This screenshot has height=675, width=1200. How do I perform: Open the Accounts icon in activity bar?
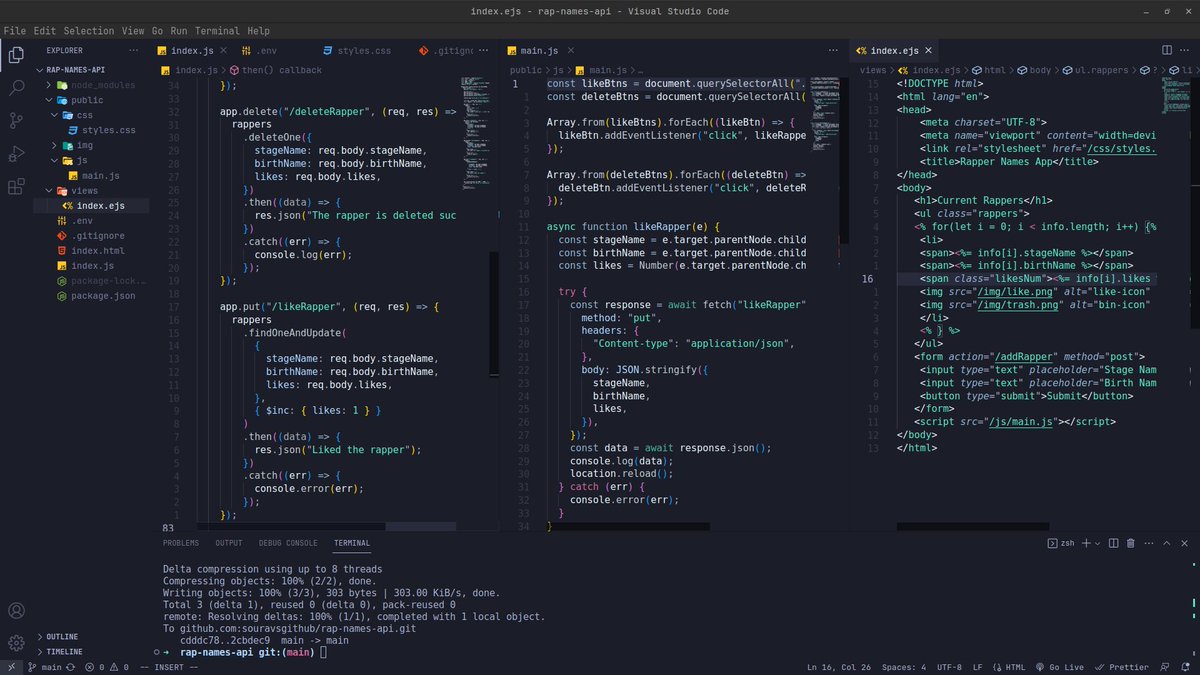[x=16, y=611]
